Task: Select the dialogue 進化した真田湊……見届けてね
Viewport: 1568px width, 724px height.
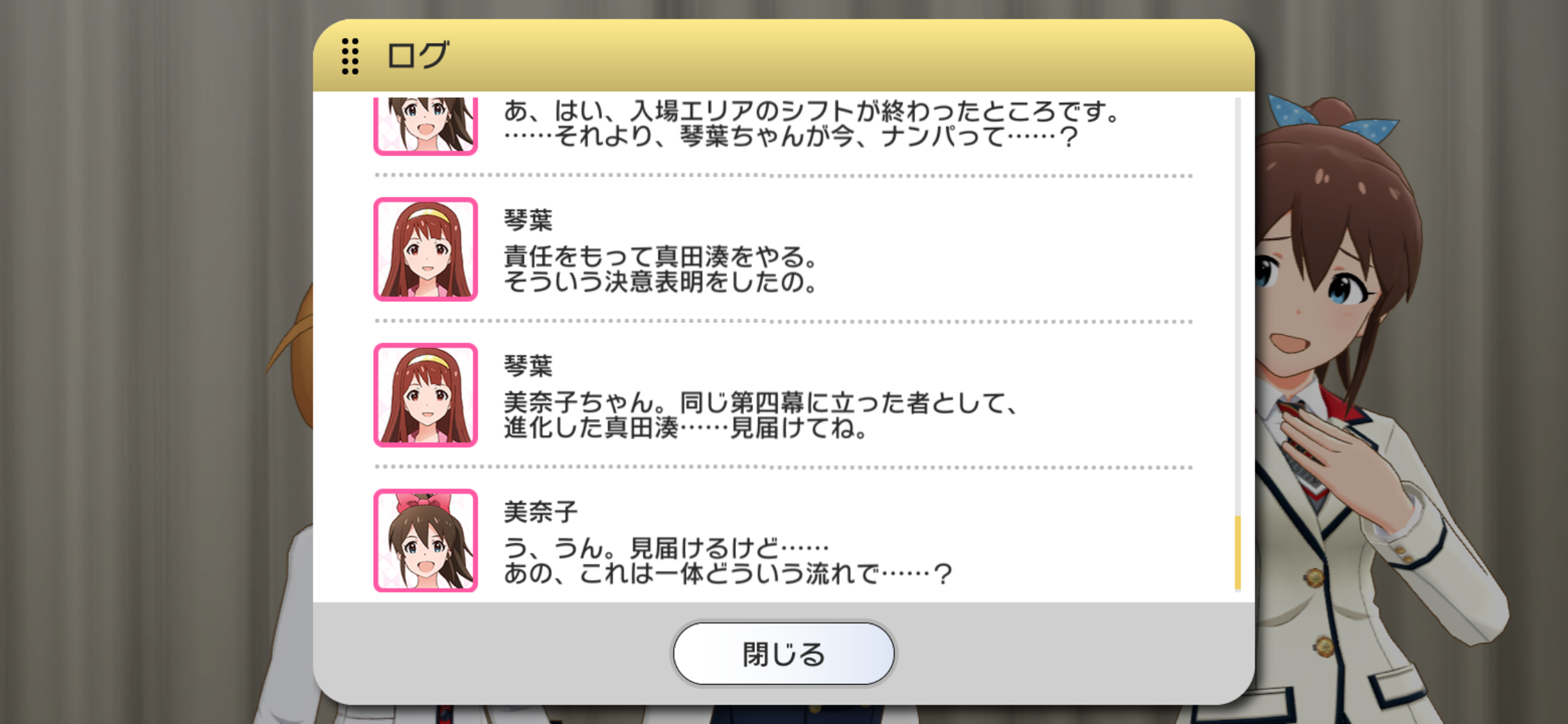Action: (686, 428)
